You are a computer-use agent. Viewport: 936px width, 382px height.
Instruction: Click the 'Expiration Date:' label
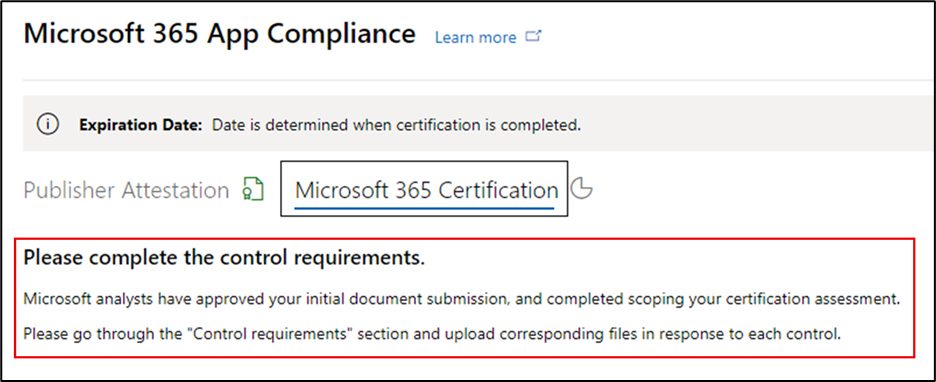pyautogui.click(x=141, y=125)
